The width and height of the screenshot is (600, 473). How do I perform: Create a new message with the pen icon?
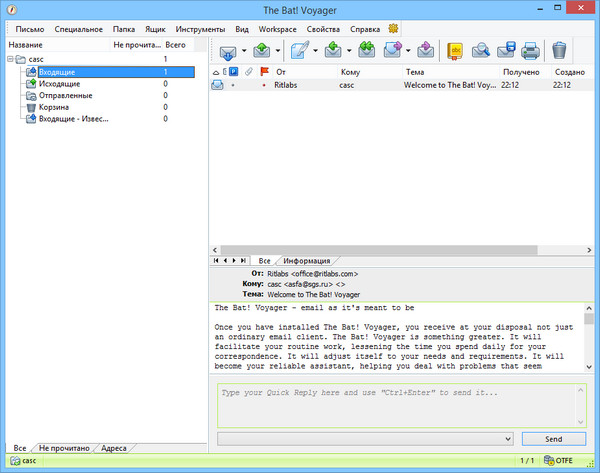(299, 49)
